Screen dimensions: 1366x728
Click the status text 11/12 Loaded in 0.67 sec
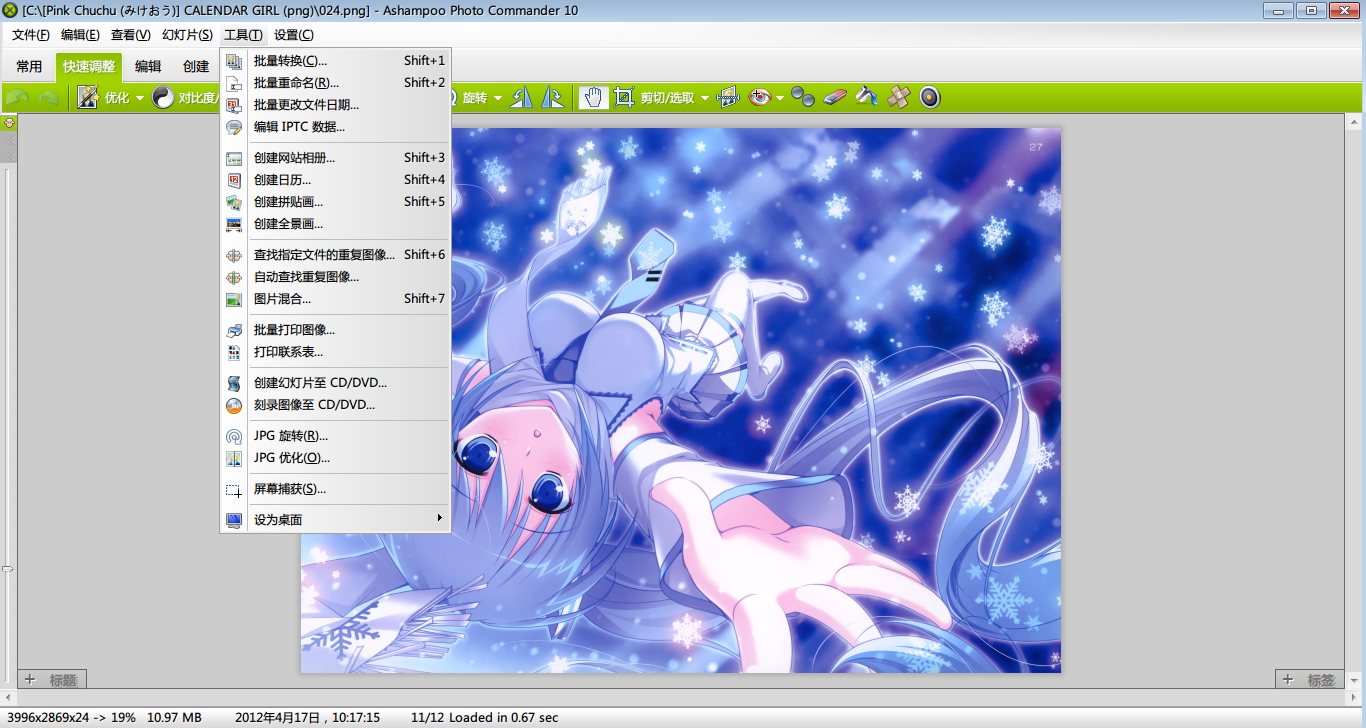[485, 718]
